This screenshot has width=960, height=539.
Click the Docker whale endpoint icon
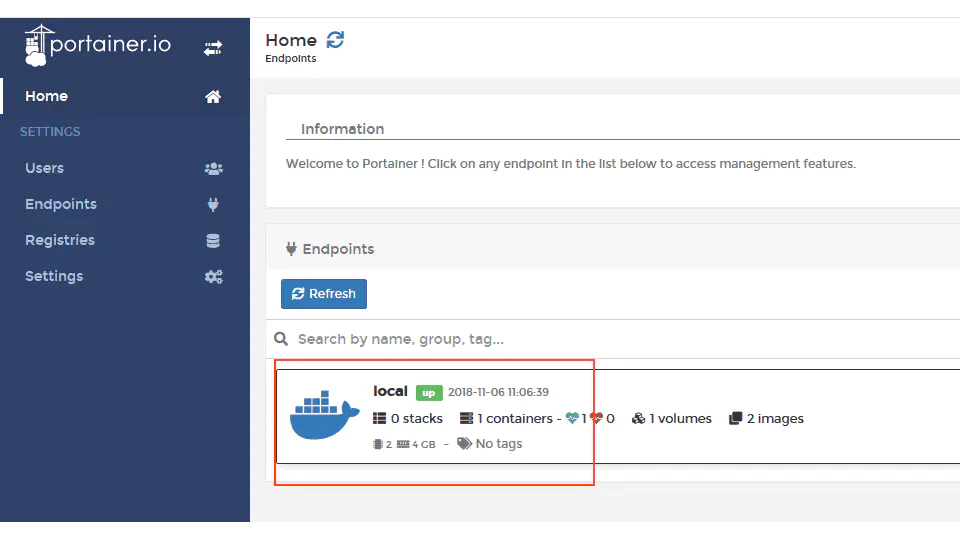coord(324,417)
